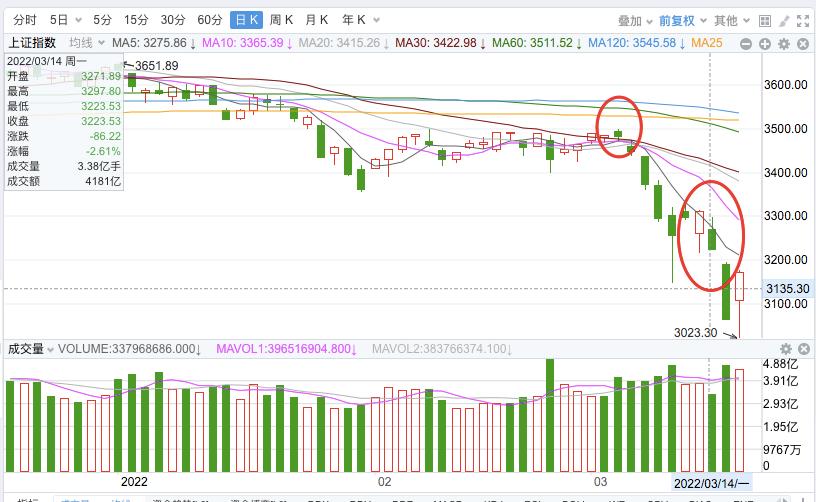This screenshot has width=816, height=502.
Task: Open the 叠加 overlay dropdown
Action: pyautogui.click(x=635, y=21)
